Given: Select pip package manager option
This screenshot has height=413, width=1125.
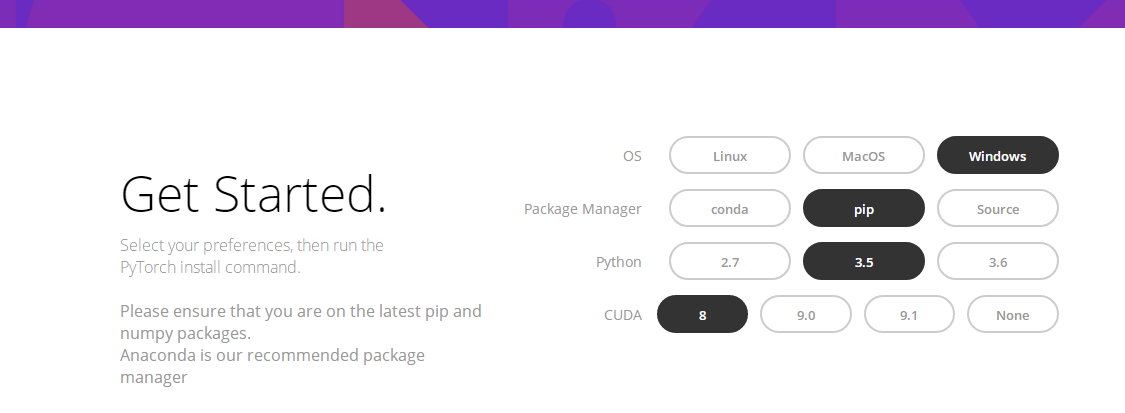Looking at the screenshot, I should click(x=863, y=209).
